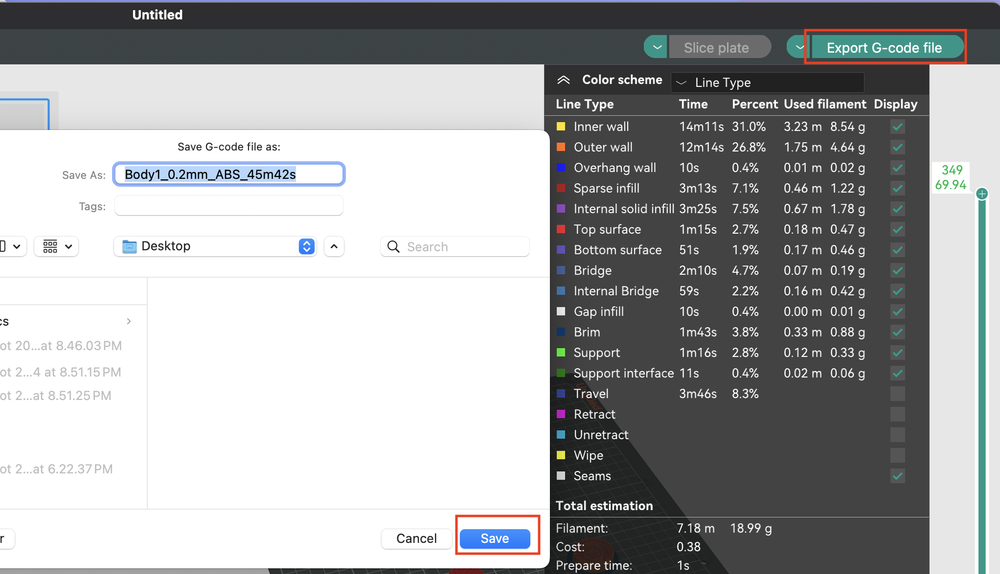This screenshot has width=1000, height=574.
Task: Toggle display of Bridge lines
Action: pyautogui.click(x=897, y=270)
